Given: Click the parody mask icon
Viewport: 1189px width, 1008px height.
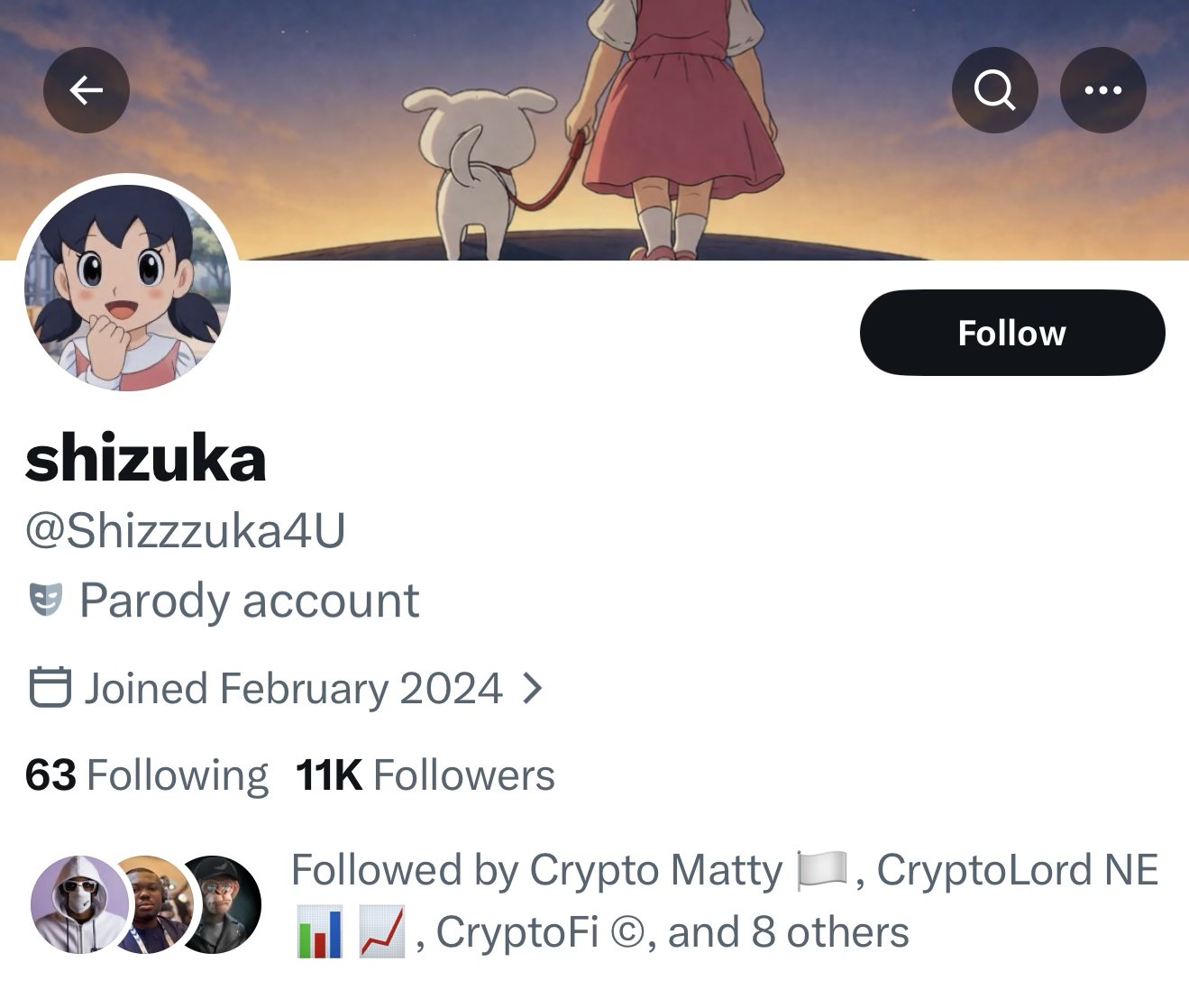Looking at the screenshot, I should pos(46,600).
